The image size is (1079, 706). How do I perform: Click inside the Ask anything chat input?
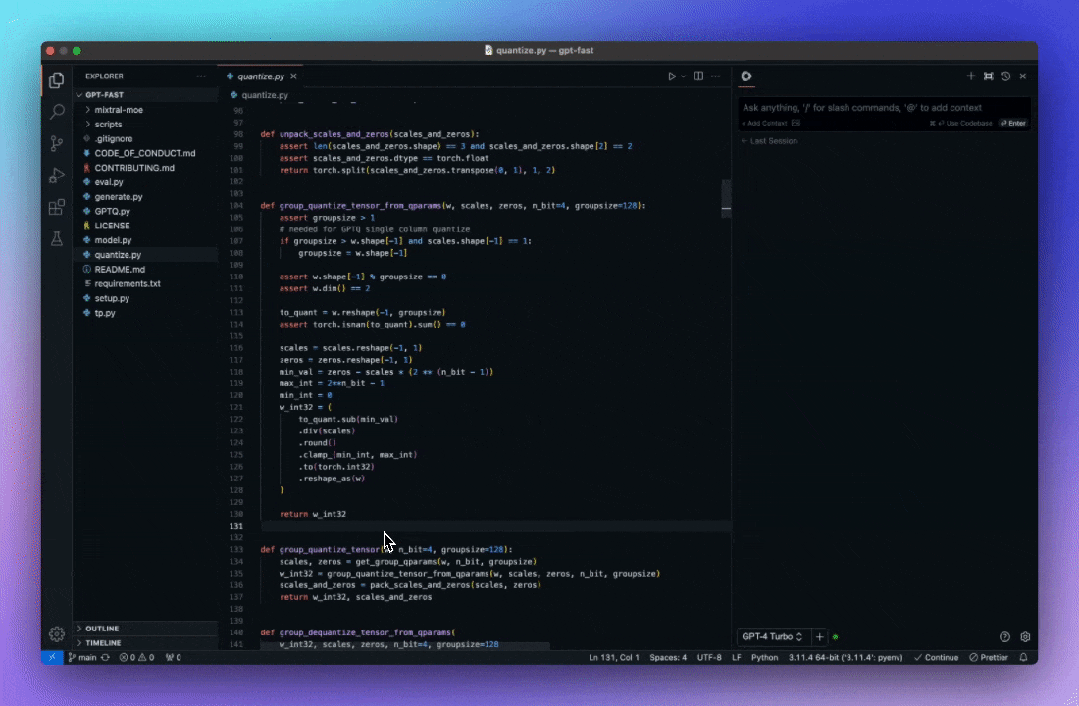coord(880,107)
